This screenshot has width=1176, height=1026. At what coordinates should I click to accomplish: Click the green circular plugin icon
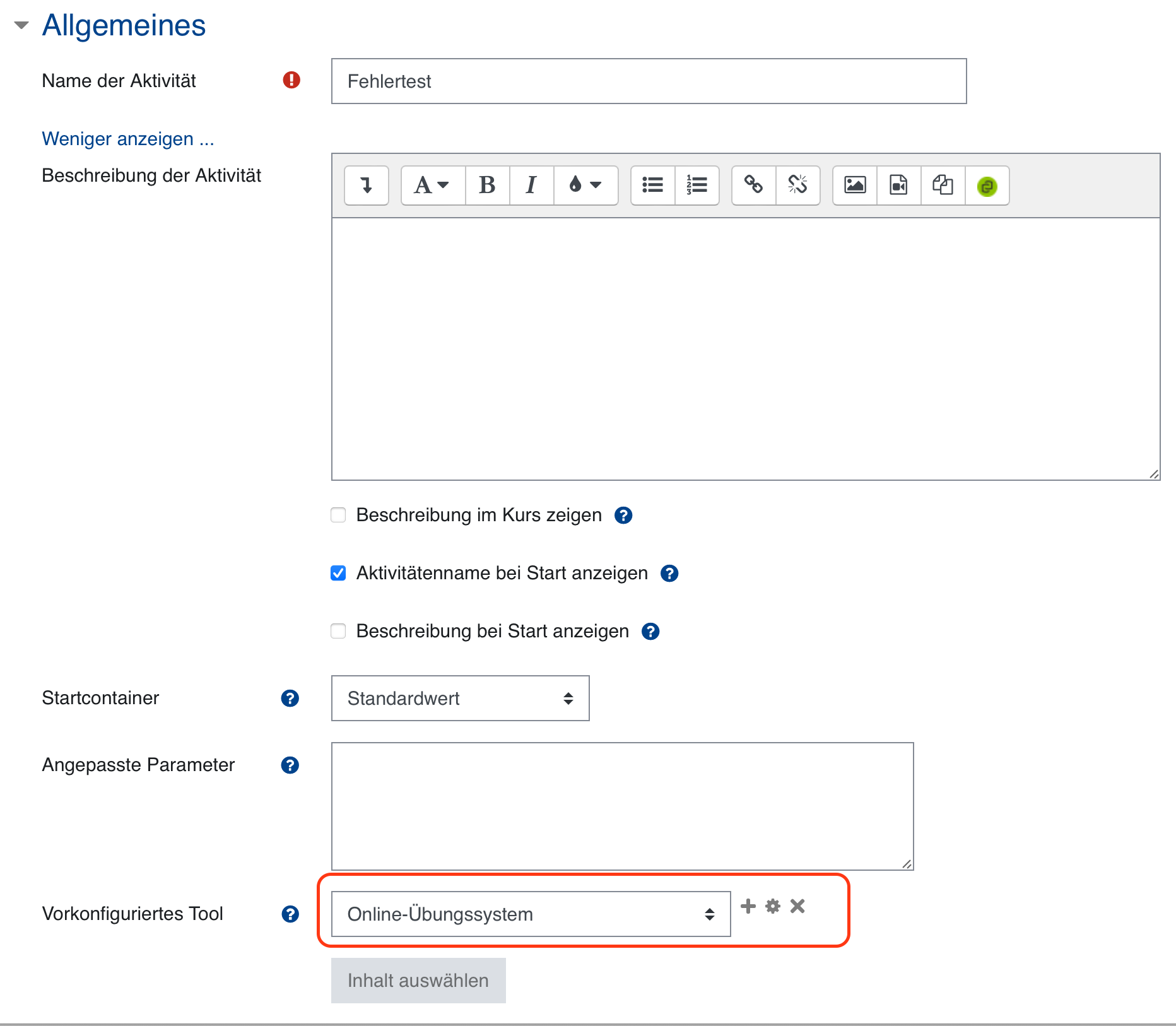[987, 186]
